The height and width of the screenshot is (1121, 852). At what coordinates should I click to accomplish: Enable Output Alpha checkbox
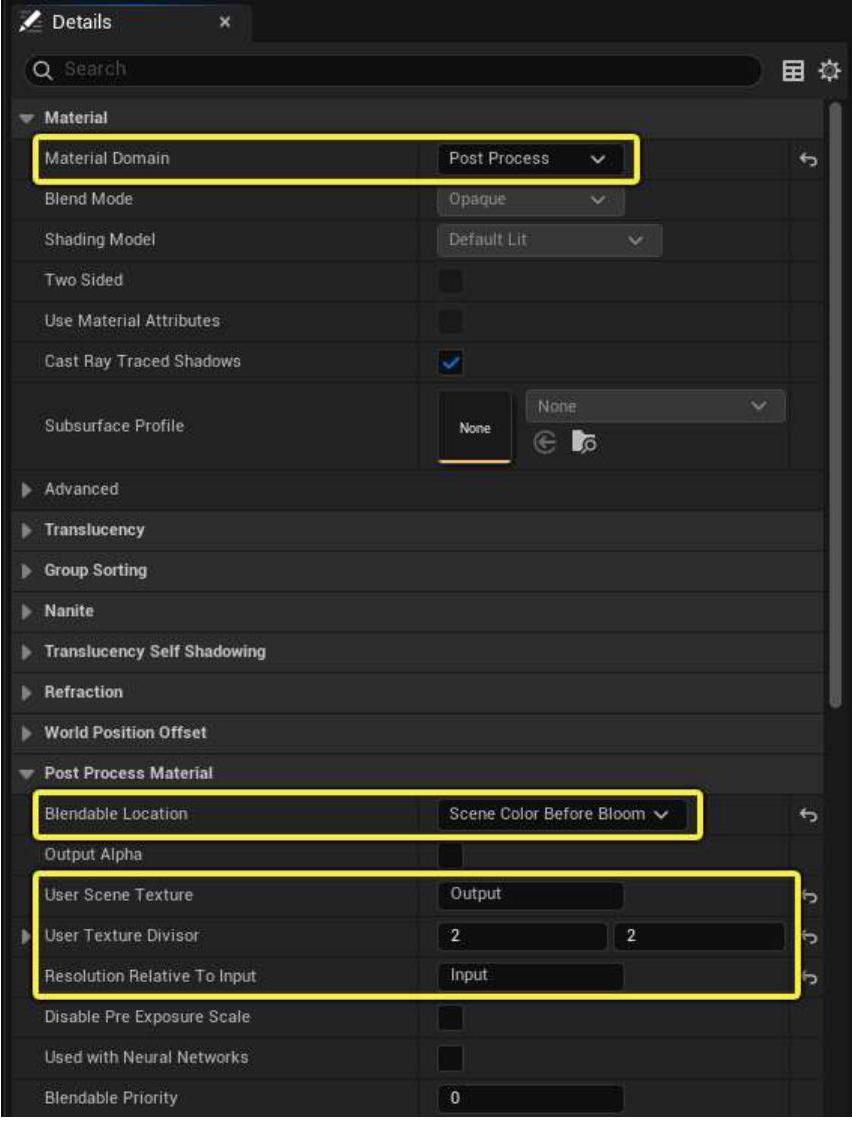pyautogui.click(x=451, y=855)
